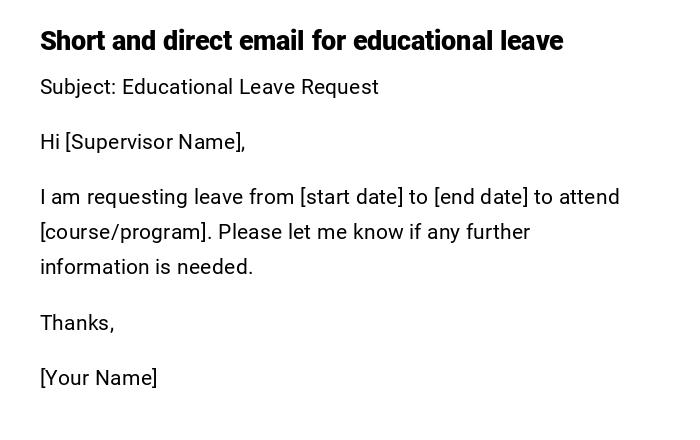
Task: Click the 'Thanks,' closing line
Action: point(77,323)
